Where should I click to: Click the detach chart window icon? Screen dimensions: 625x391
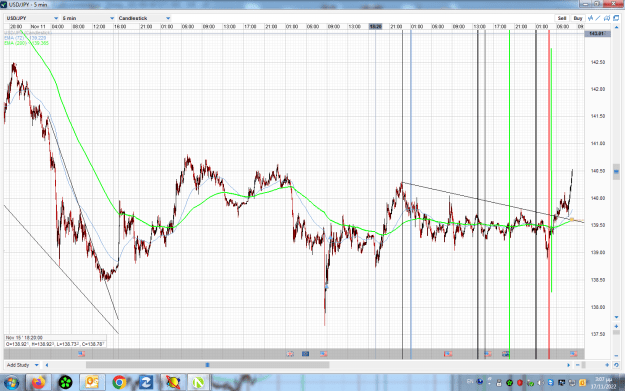click(616, 18)
